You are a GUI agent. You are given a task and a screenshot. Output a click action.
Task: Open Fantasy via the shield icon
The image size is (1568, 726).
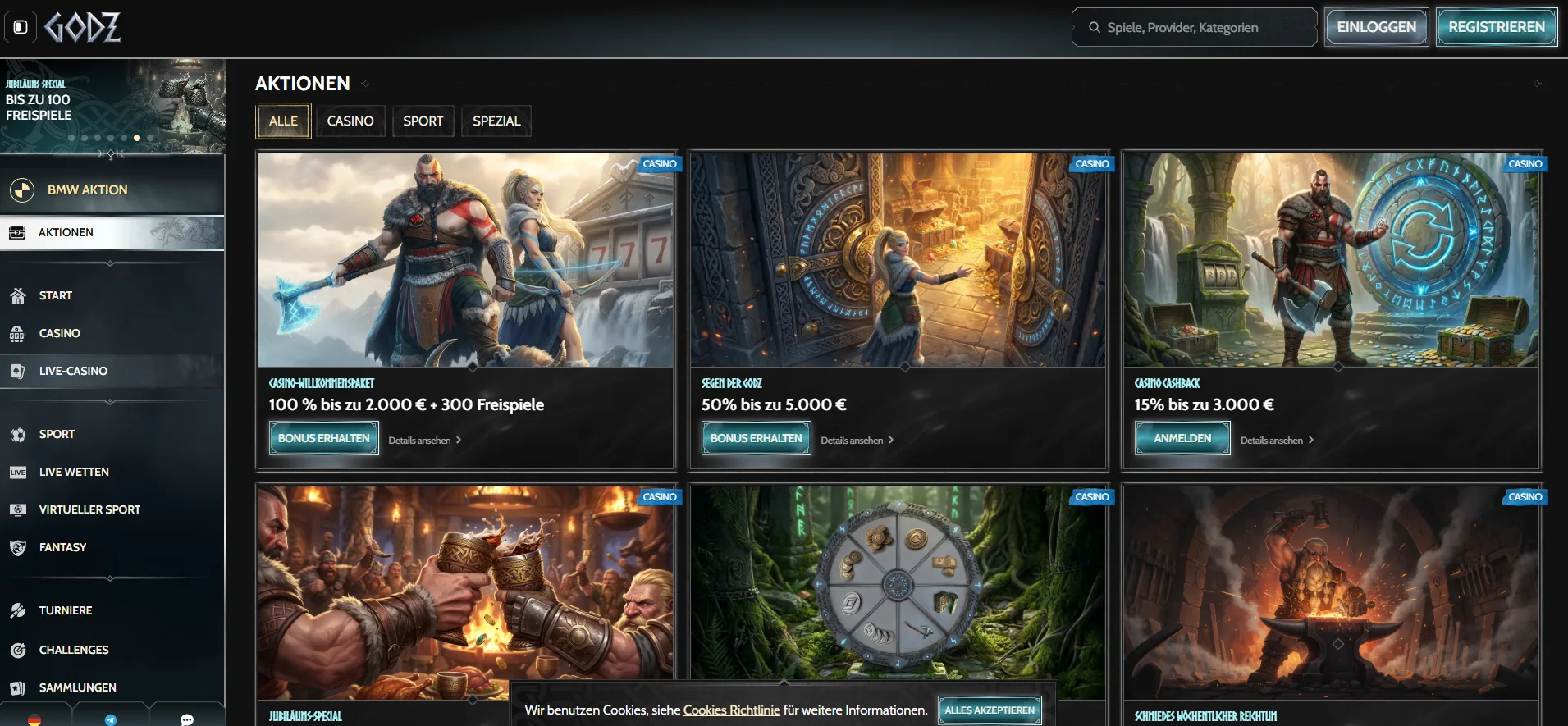click(x=18, y=548)
